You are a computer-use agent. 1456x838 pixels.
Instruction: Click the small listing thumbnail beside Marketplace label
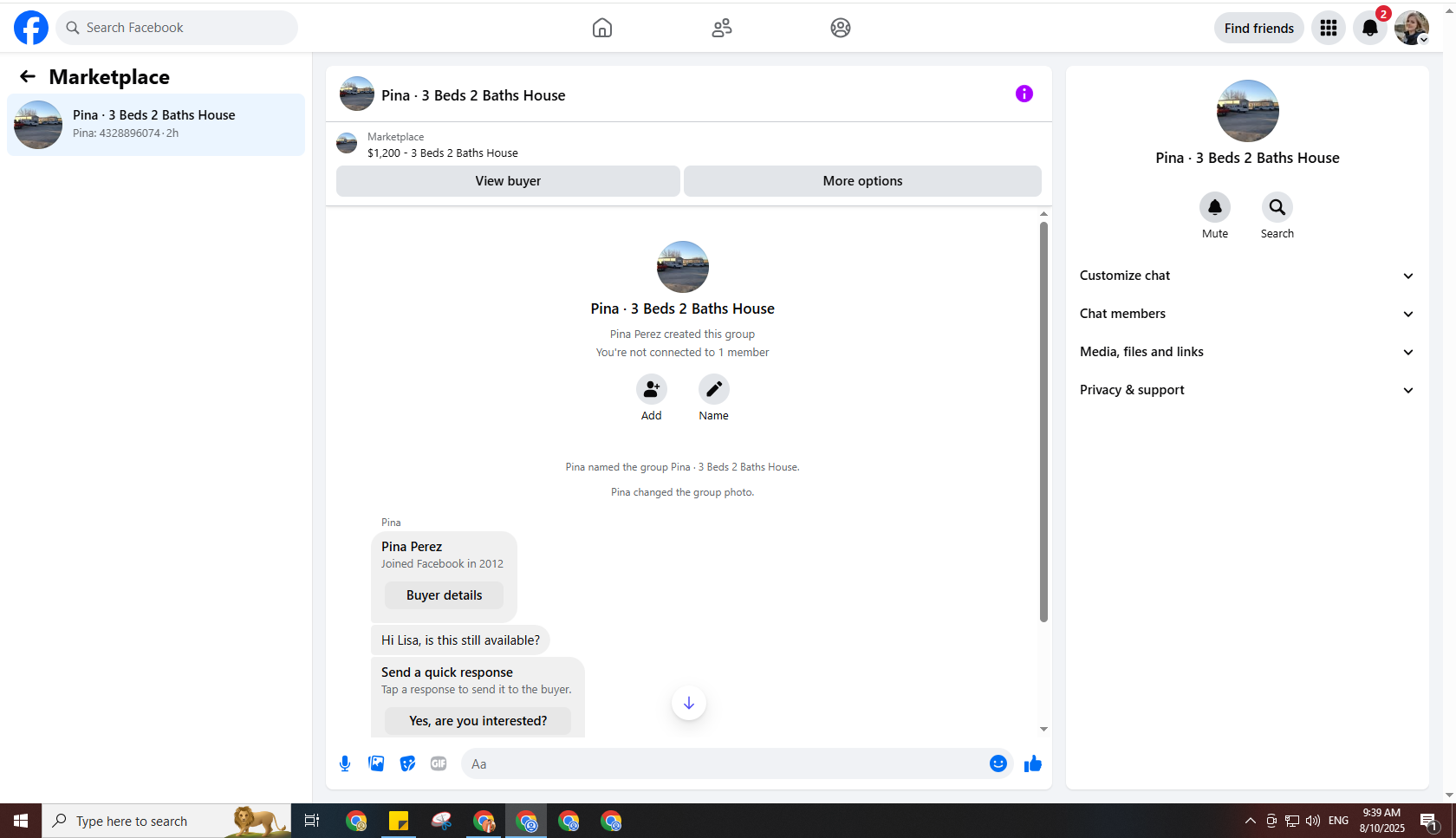[347, 143]
